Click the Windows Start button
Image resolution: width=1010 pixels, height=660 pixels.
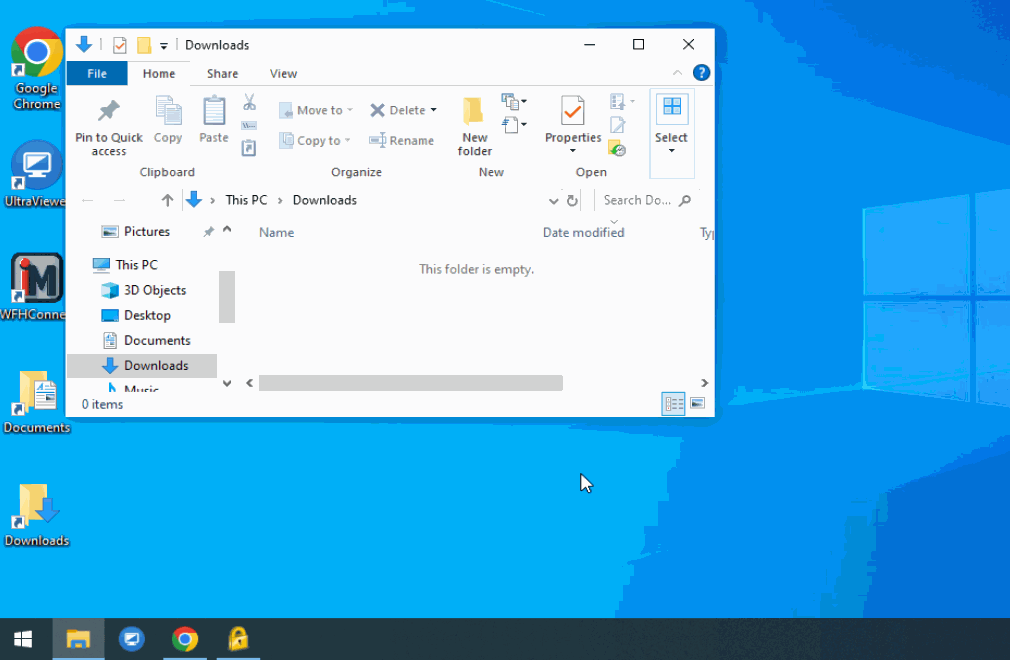tap(23, 639)
